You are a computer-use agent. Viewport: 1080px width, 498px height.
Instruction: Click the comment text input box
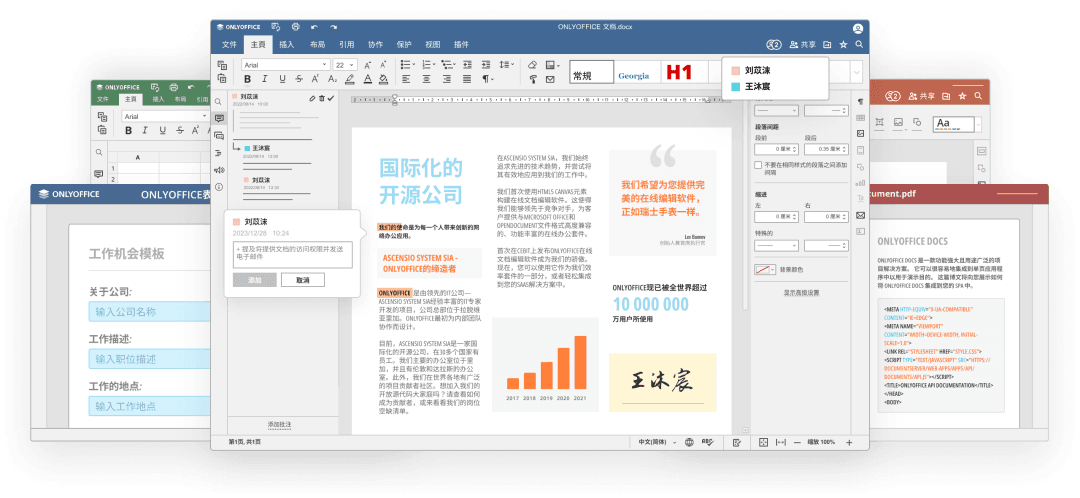[293, 255]
